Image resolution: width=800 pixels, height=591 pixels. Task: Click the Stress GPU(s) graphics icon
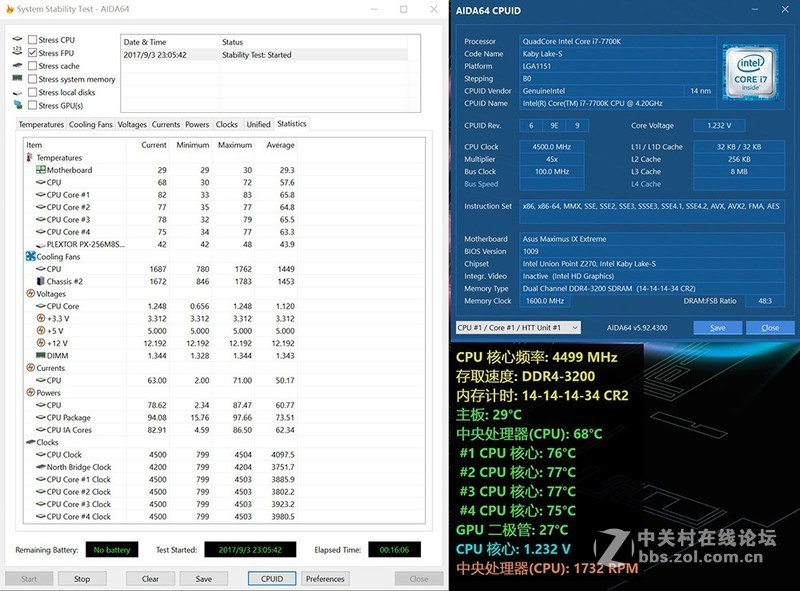pyautogui.click(x=18, y=103)
